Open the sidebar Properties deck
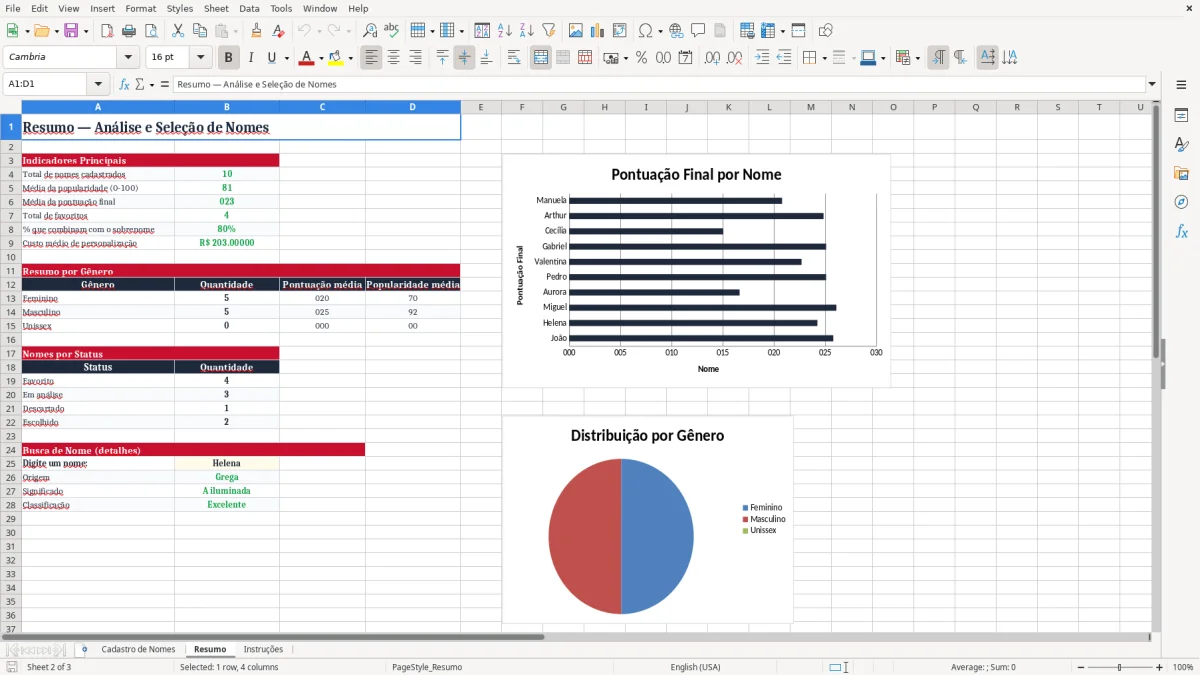This screenshot has height=675, width=1200. 1181,115
